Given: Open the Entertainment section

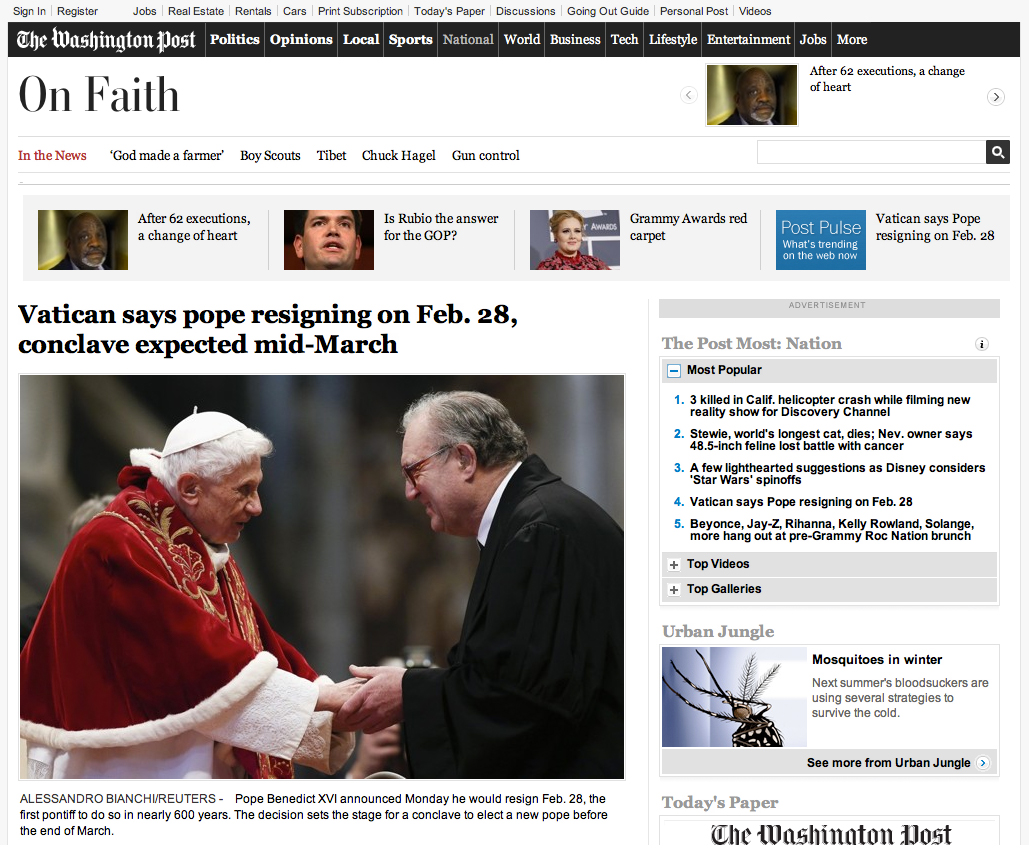Looking at the screenshot, I should click(x=748, y=39).
